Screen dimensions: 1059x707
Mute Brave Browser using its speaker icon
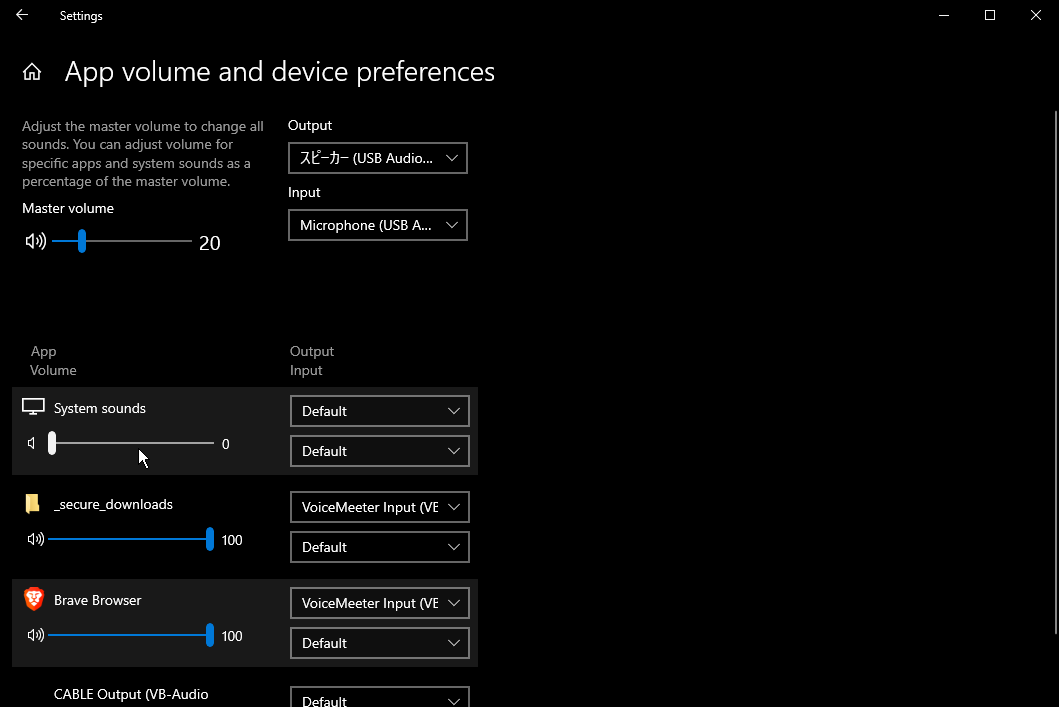click(x=36, y=635)
